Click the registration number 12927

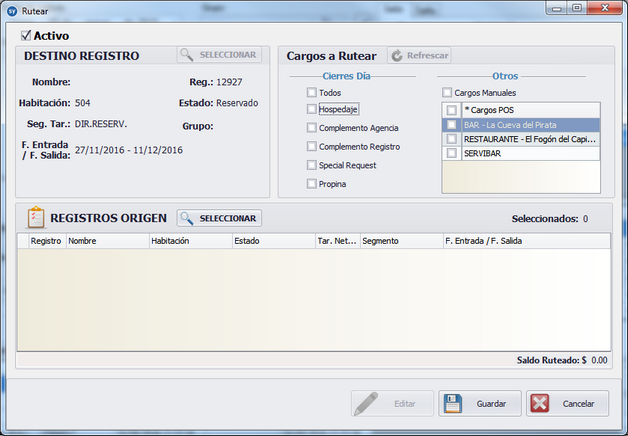pos(229,82)
